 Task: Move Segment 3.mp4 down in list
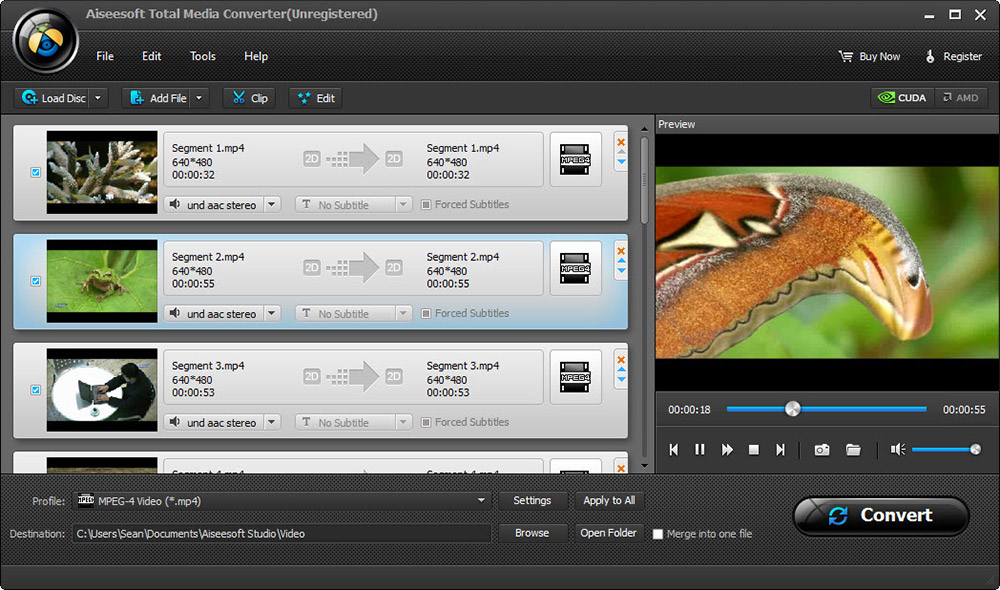point(621,380)
